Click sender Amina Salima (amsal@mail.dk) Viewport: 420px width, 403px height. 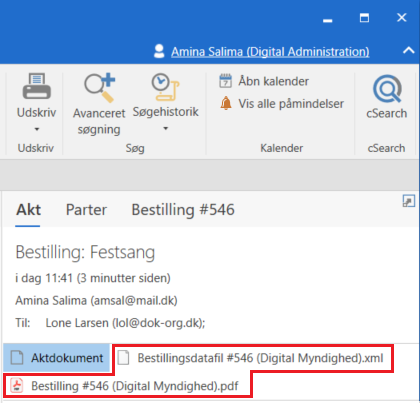(x=96, y=301)
